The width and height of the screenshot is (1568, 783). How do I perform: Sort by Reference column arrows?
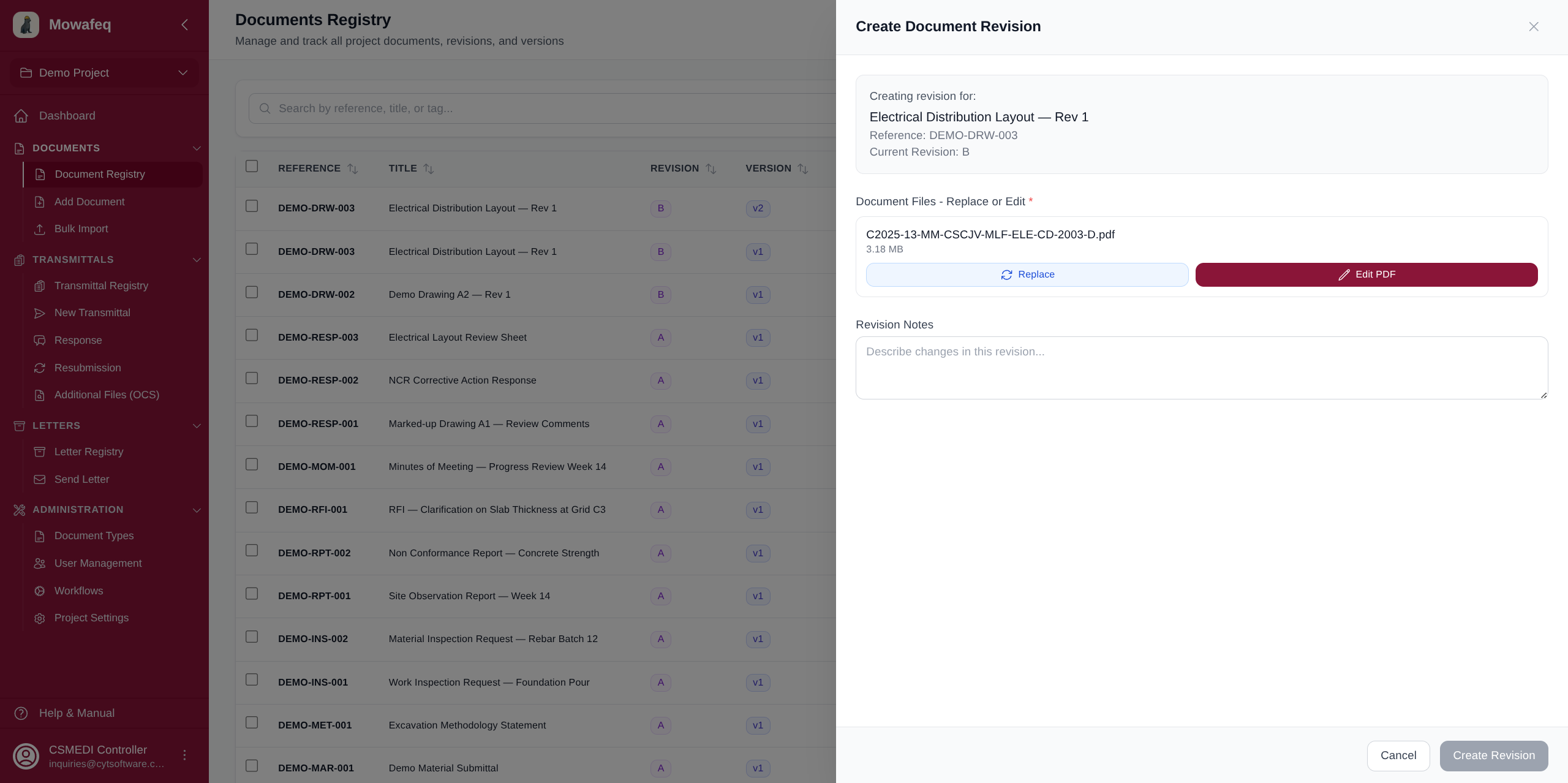click(x=353, y=168)
